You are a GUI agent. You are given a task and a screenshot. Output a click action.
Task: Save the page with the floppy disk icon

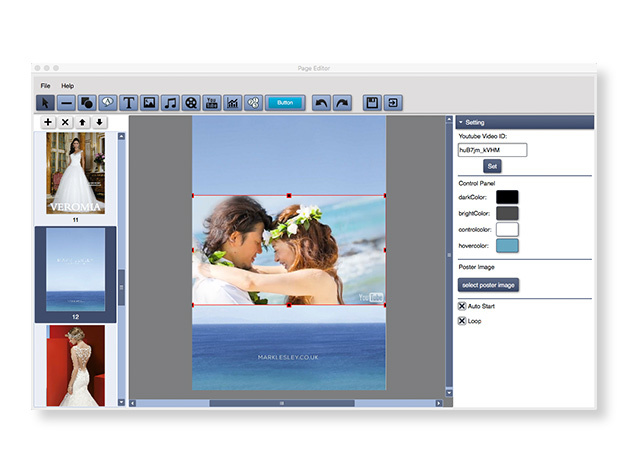373,102
